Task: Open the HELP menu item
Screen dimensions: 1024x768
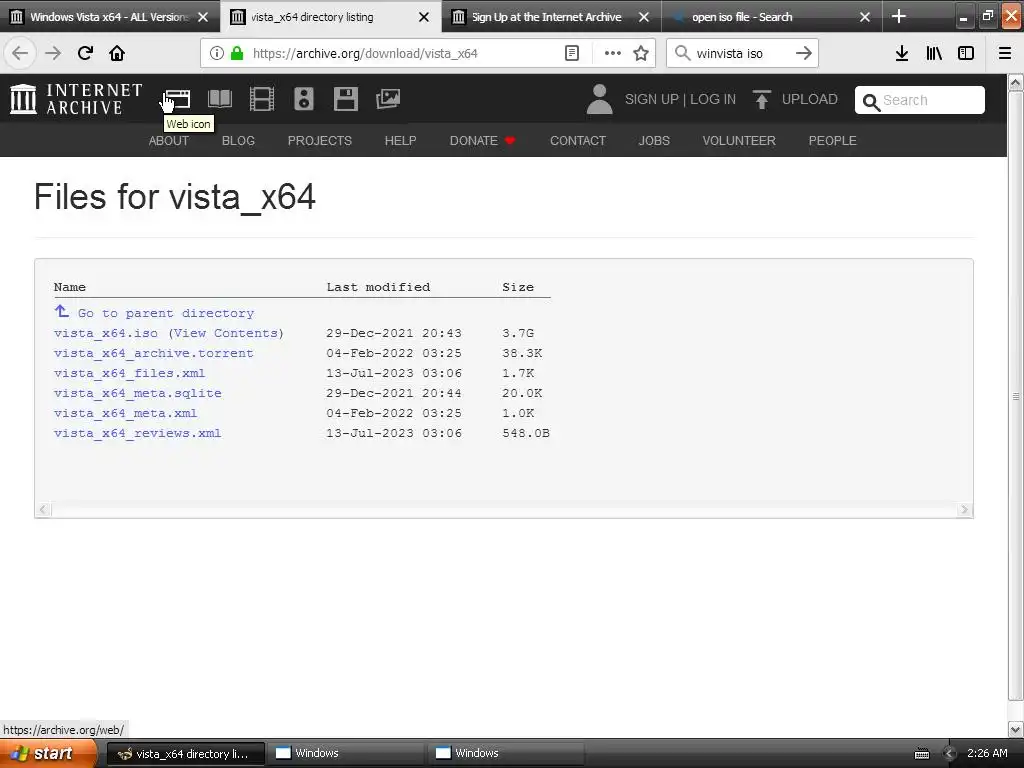Action: click(400, 140)
